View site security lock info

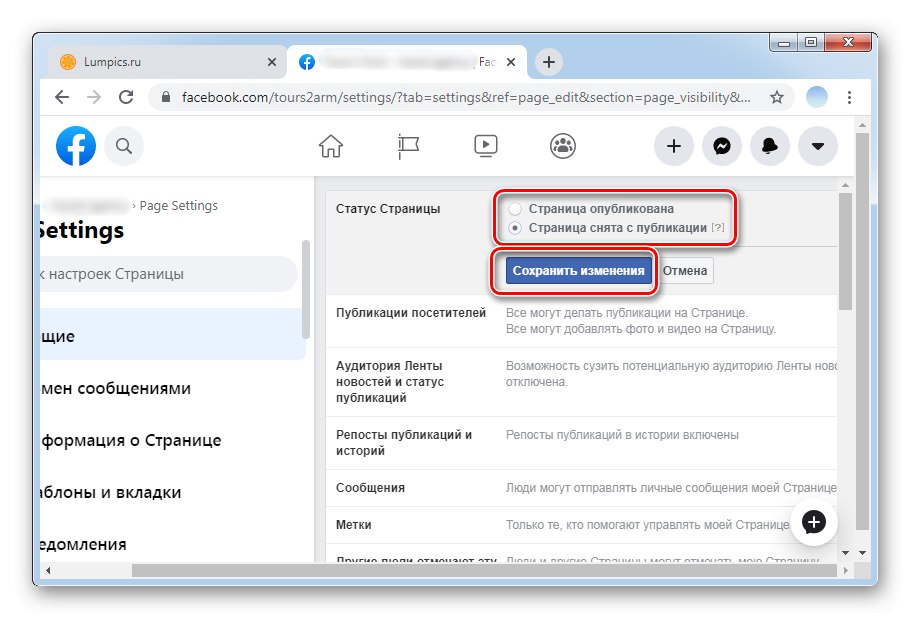pos(166,97)
